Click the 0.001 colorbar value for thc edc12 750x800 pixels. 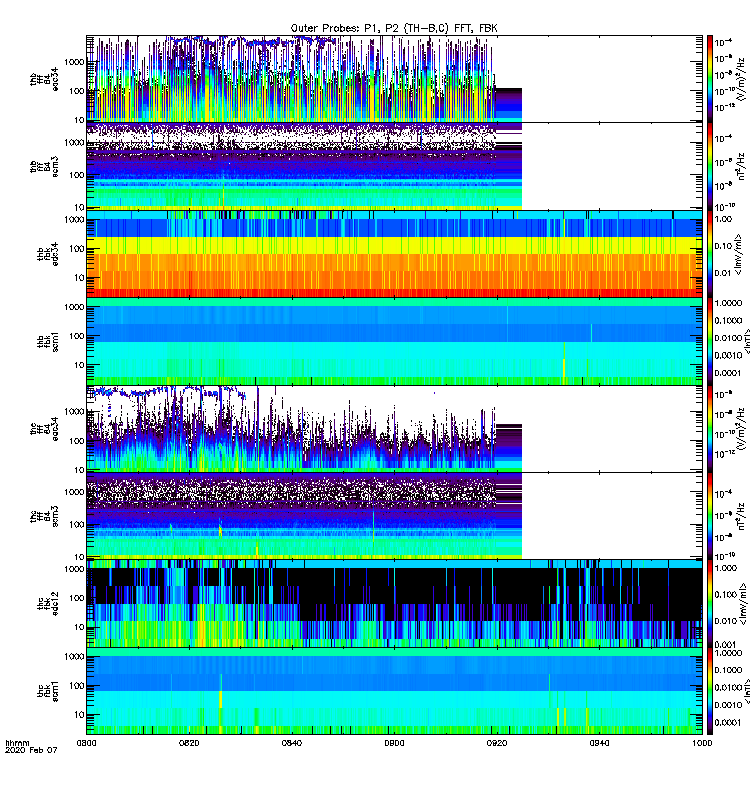tap(725, 644)
